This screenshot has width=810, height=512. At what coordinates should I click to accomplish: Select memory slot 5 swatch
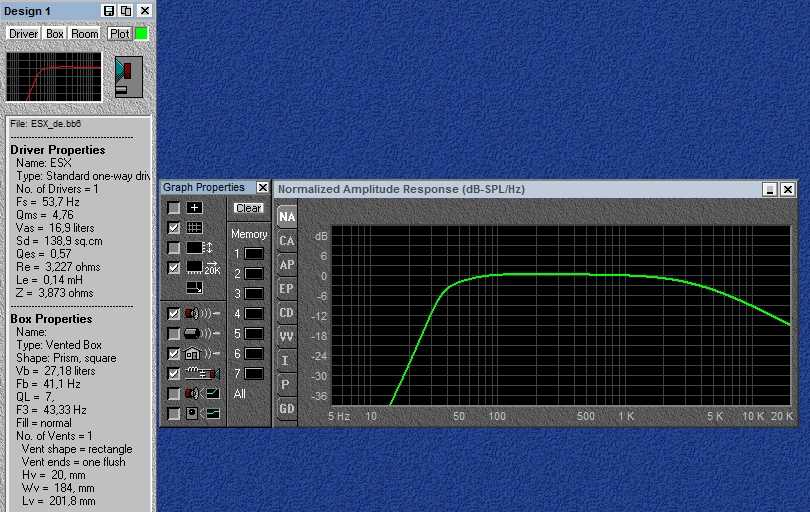[254, 334]
